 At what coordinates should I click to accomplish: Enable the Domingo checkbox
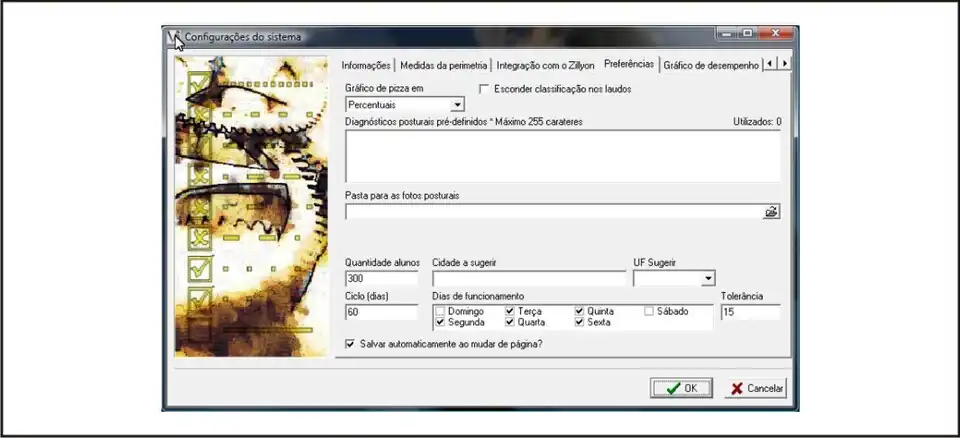pos(440,311)
